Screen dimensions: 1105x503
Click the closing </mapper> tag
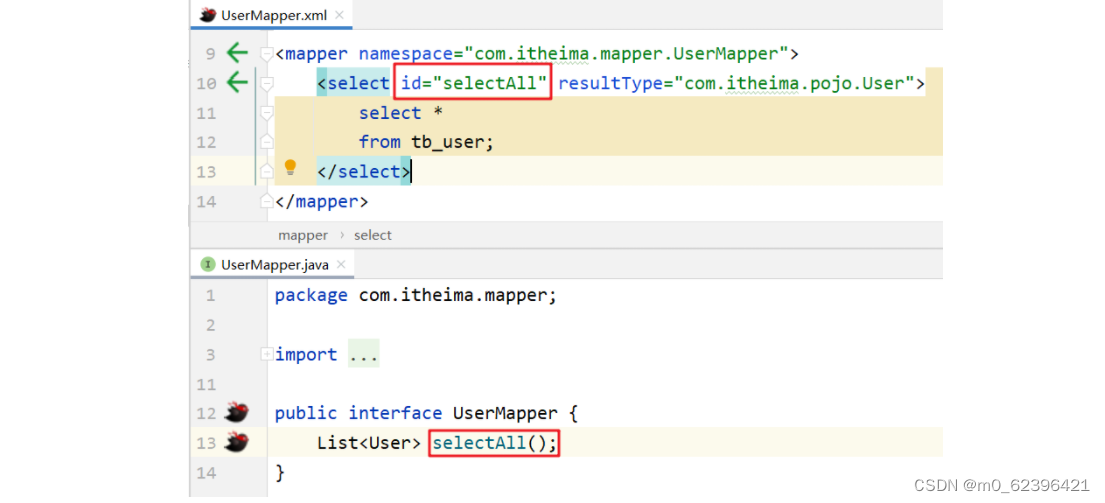tap(321, 201)
